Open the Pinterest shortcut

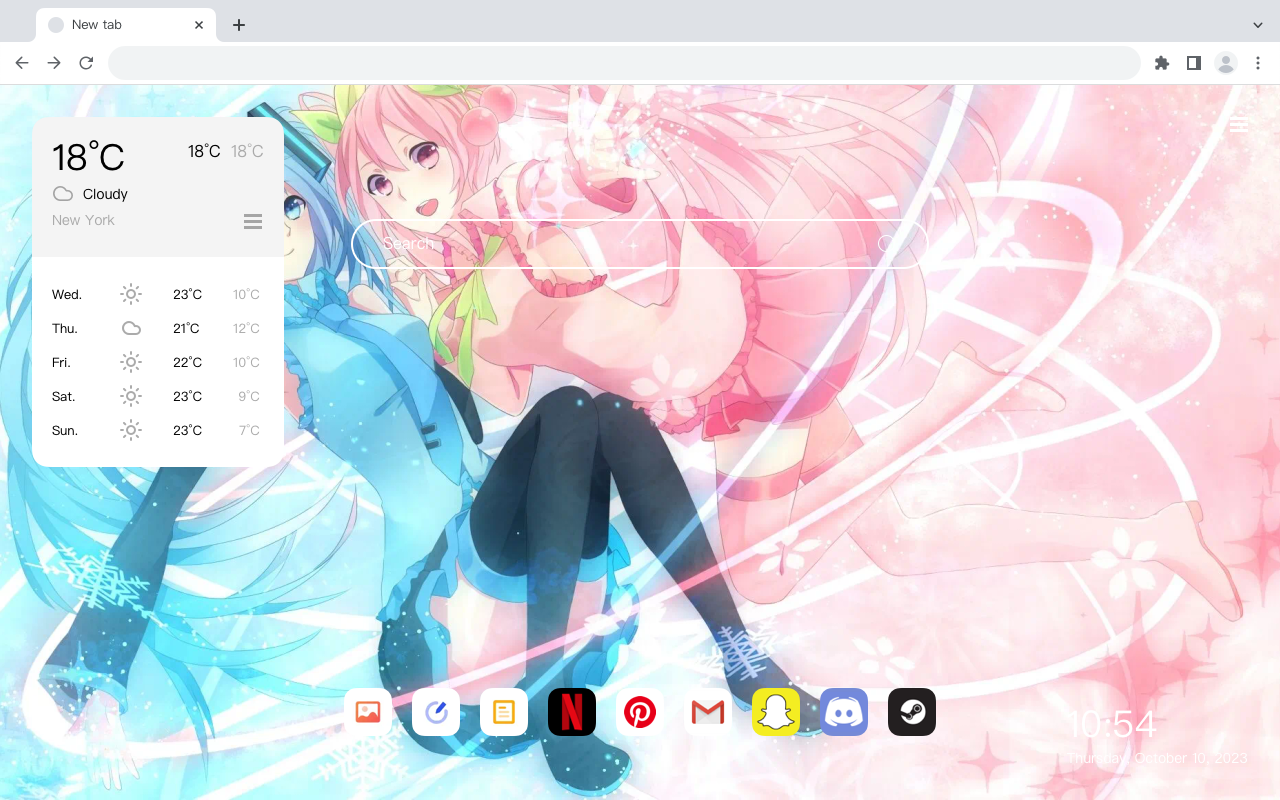(x=640, y=712)
